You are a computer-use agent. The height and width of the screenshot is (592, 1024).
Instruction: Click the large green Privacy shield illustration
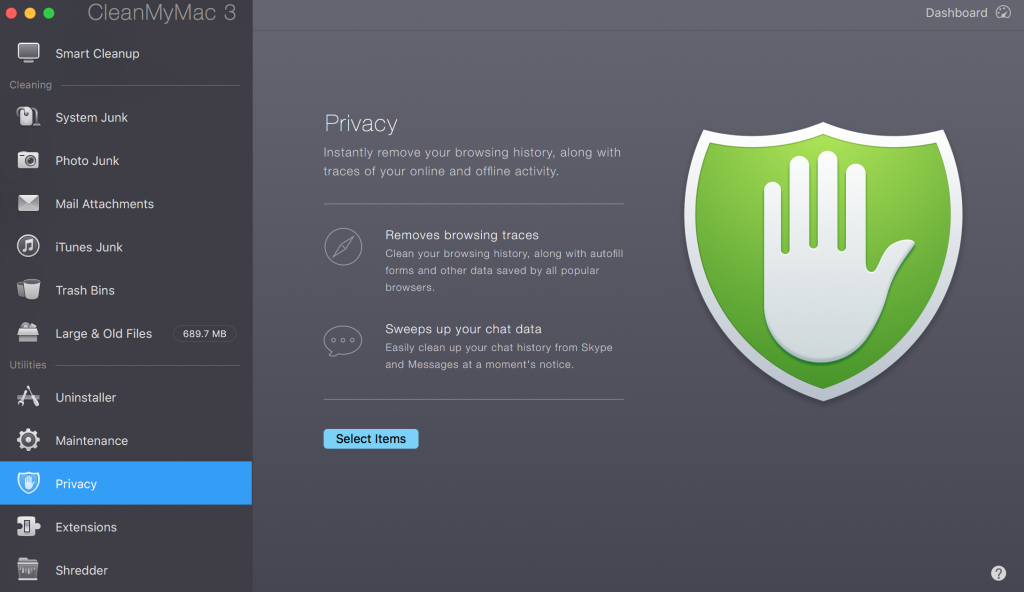click(x=823, y=260)
